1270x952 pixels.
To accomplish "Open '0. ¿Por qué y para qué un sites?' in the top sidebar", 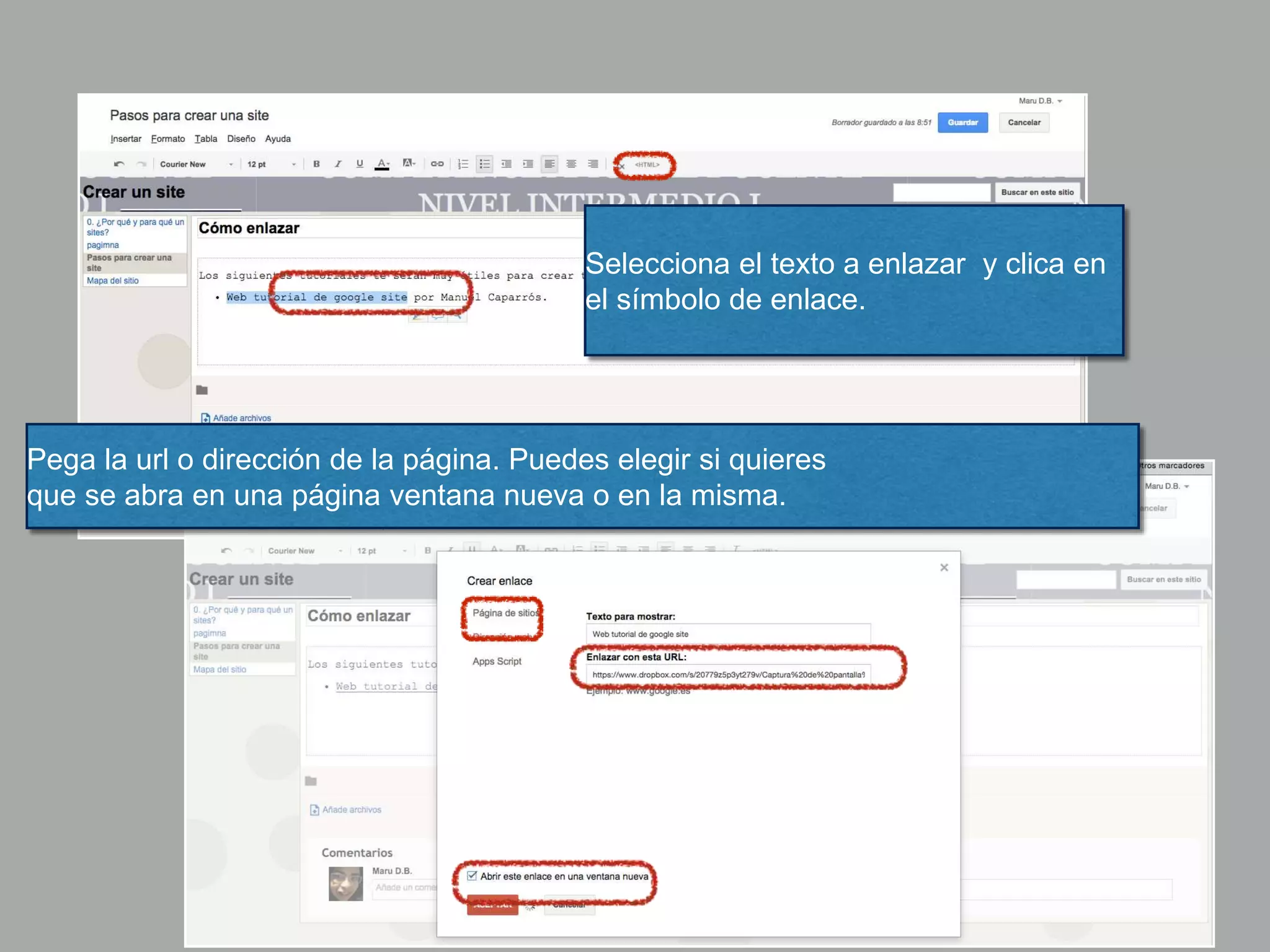I will click(135, 227).
